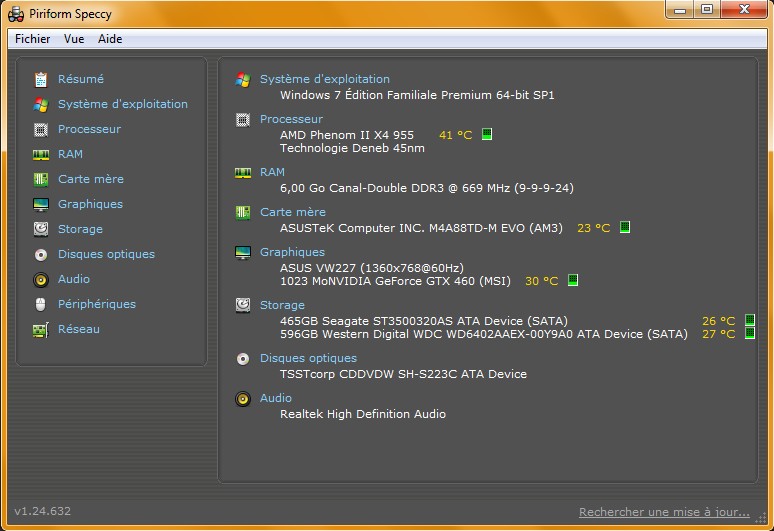This screenshot has height=531, width=774.
Task: Open Carte mère via its sidebar icon
Action: tap(41, 179)
